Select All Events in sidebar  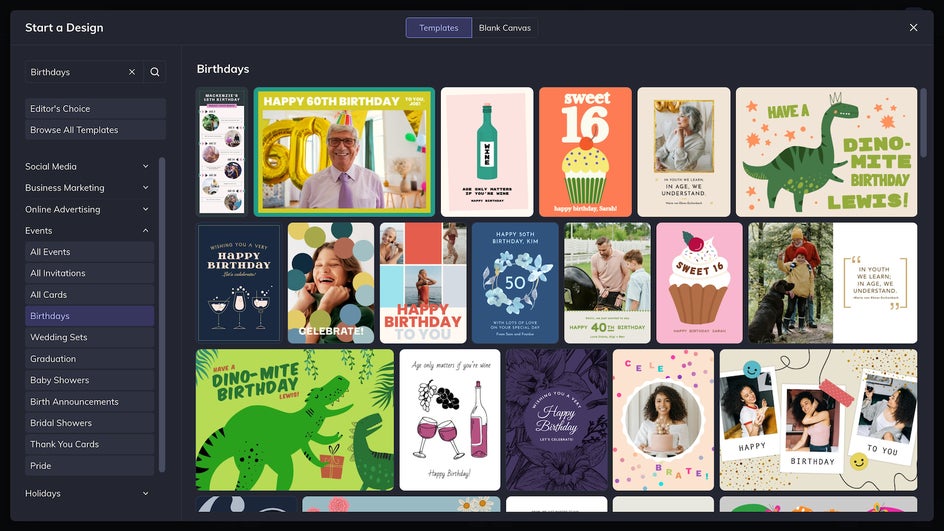[x=90, y=252]
